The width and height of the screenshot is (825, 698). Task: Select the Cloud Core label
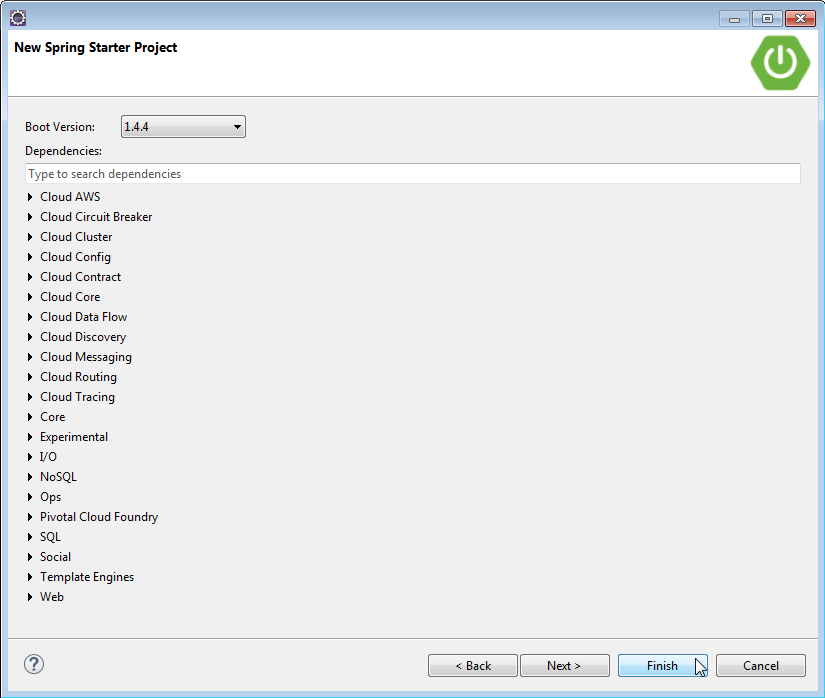coord(70,297)
